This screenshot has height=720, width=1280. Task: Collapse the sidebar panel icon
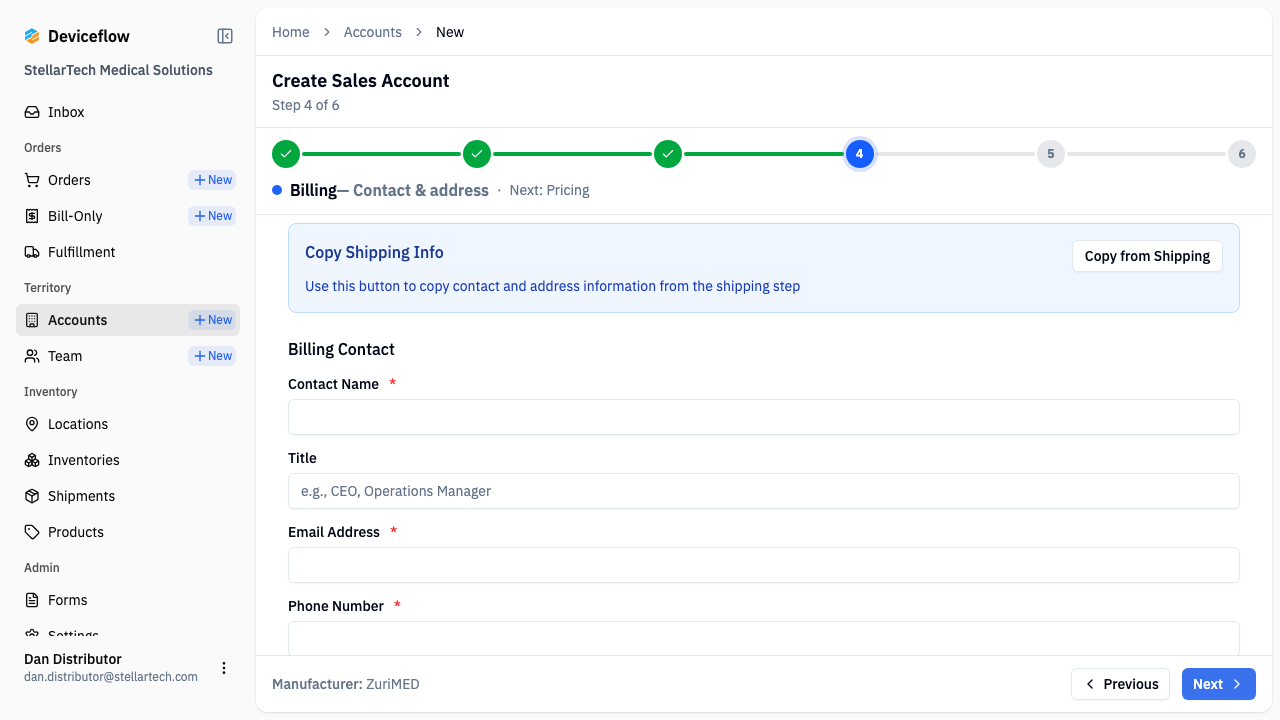(225, 36)
